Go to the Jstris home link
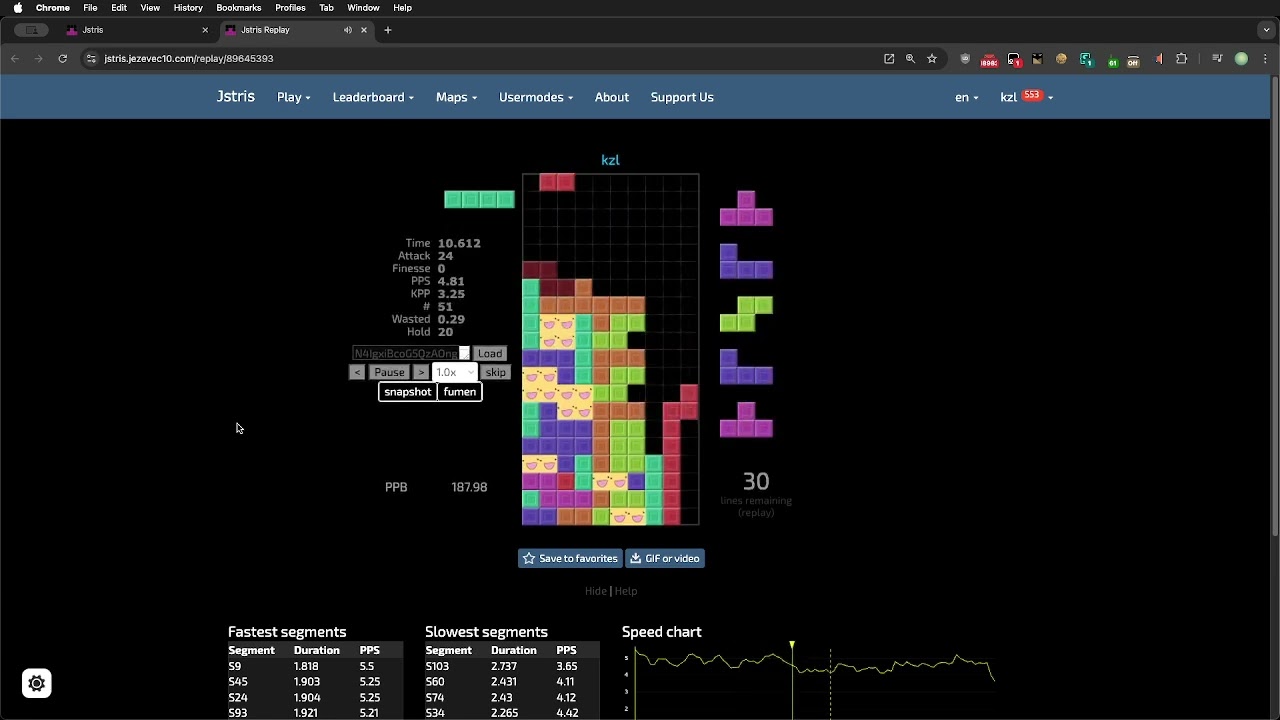This screenshot has width=1280, height=720. [x=236, y=97]
